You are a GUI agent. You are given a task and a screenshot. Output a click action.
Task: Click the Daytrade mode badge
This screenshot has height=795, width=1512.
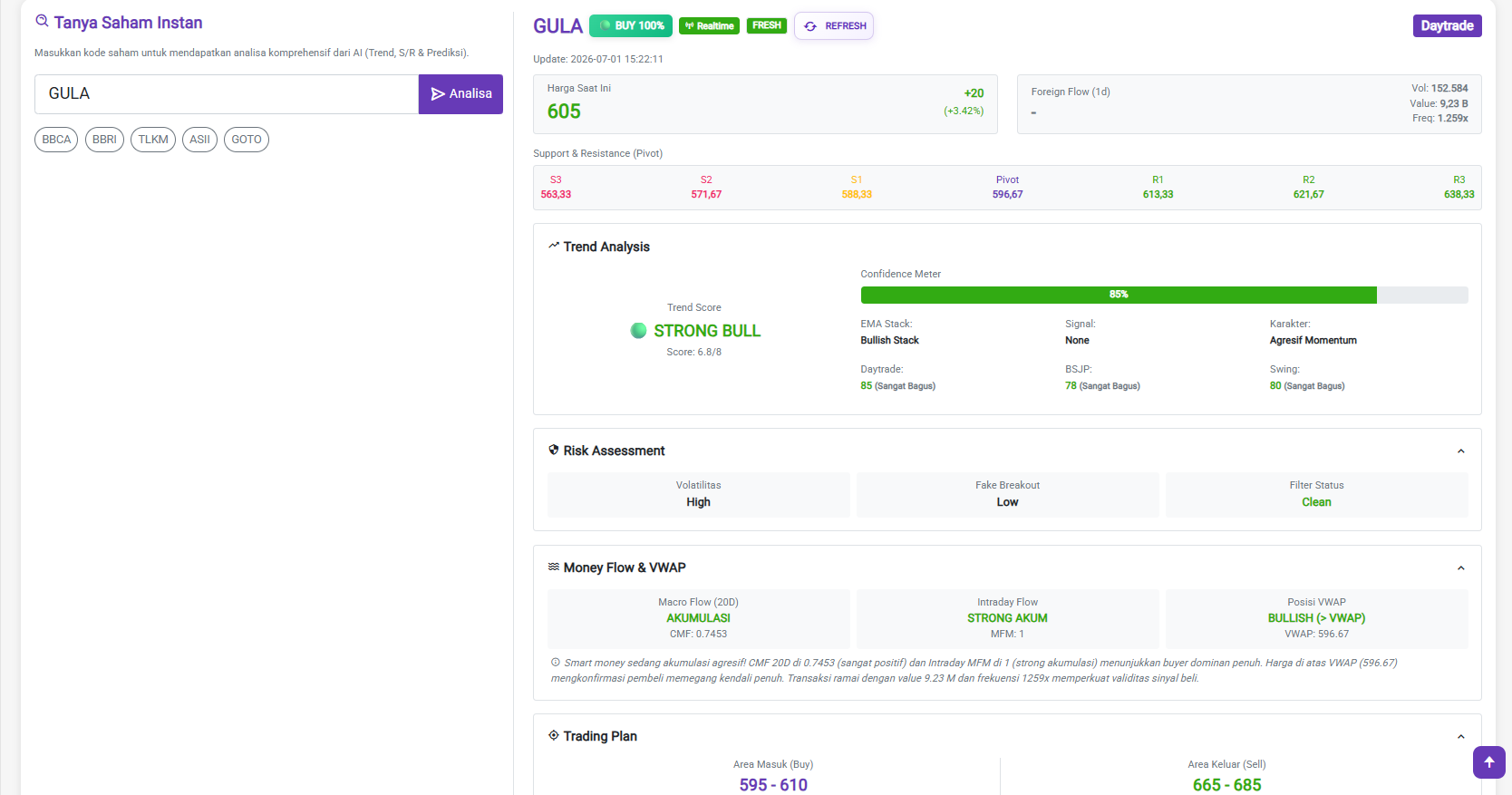(1447, 25)
